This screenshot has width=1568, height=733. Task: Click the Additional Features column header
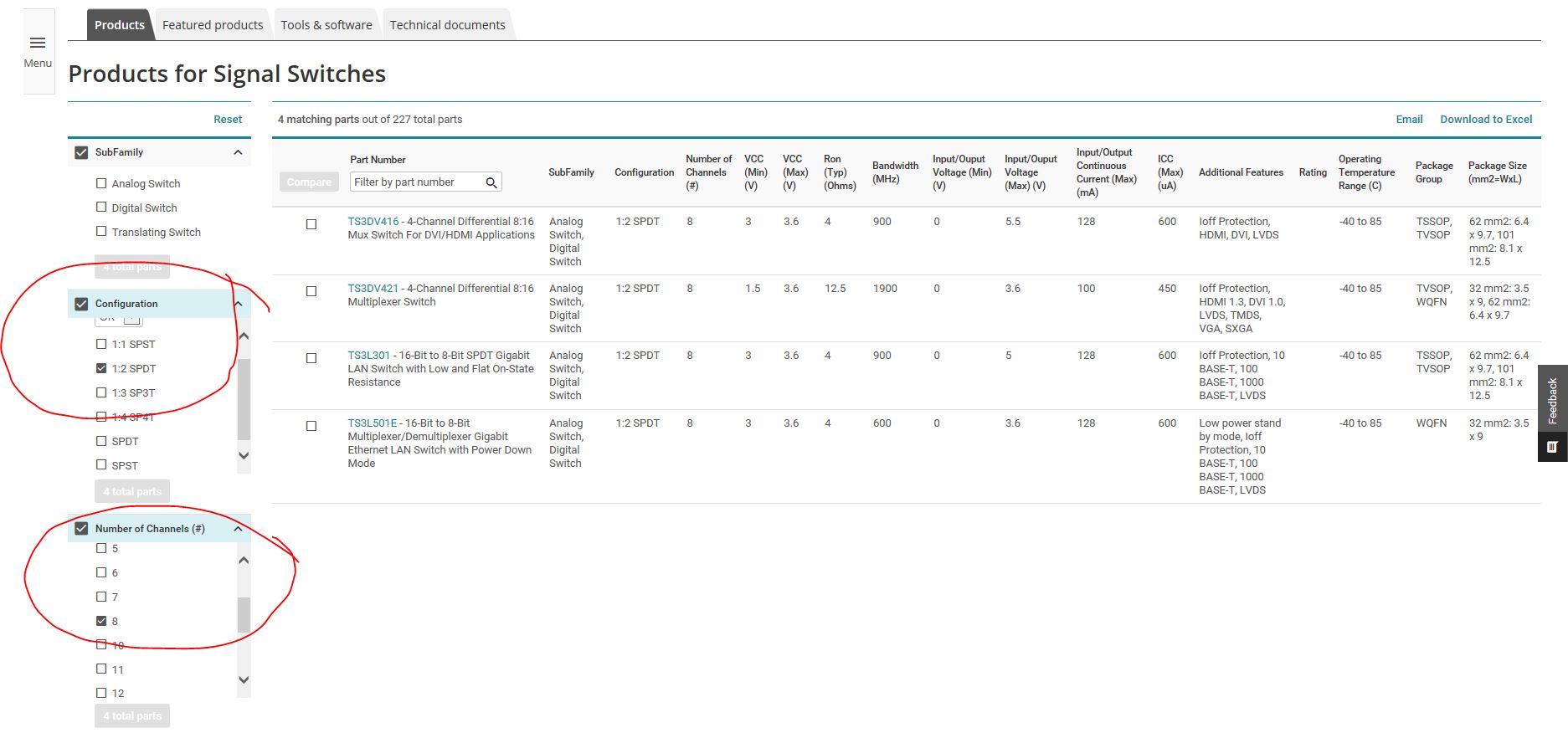(x=1241, y=172)
